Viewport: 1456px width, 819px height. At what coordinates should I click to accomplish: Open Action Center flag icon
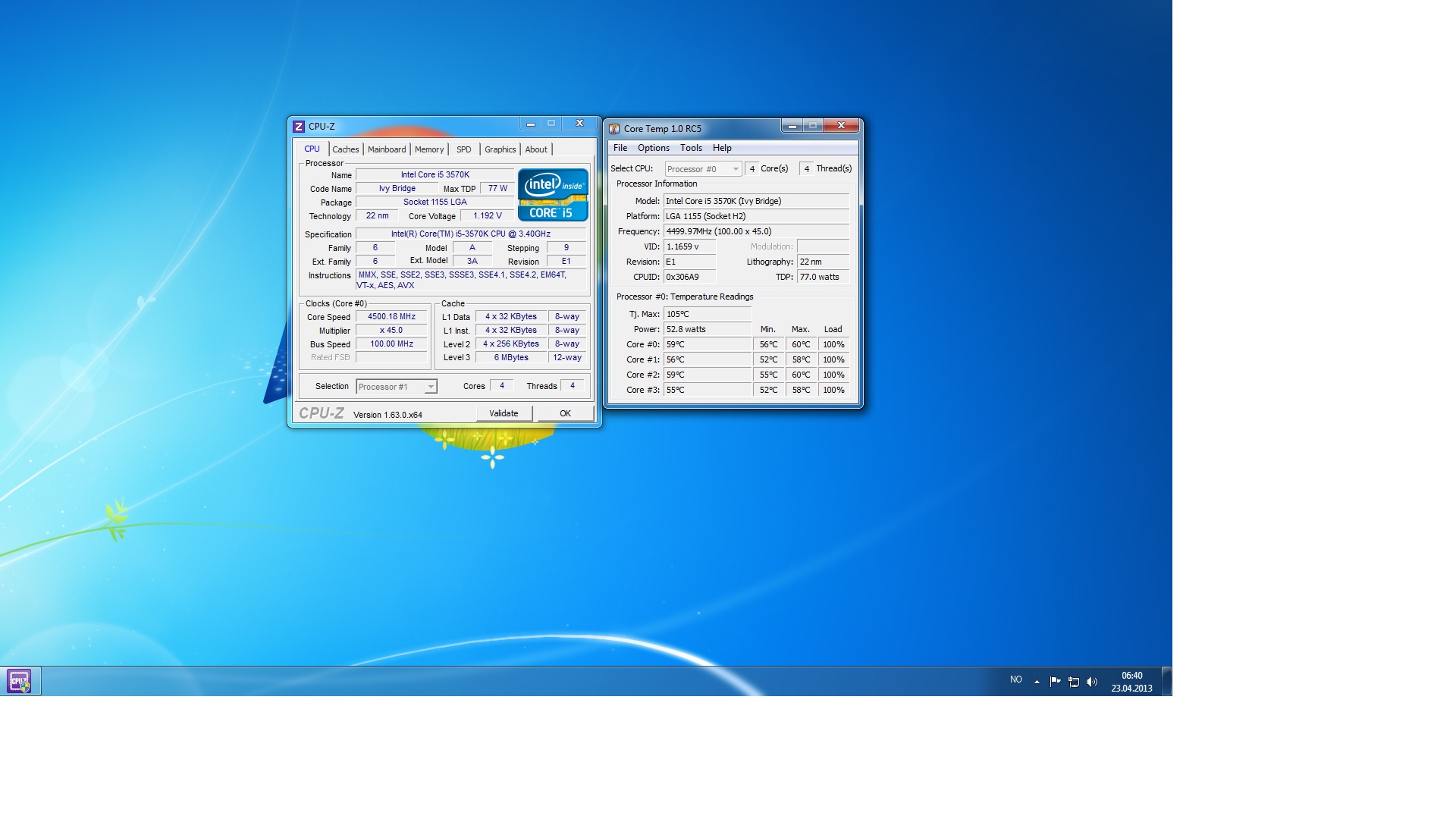click(1055, 682)
